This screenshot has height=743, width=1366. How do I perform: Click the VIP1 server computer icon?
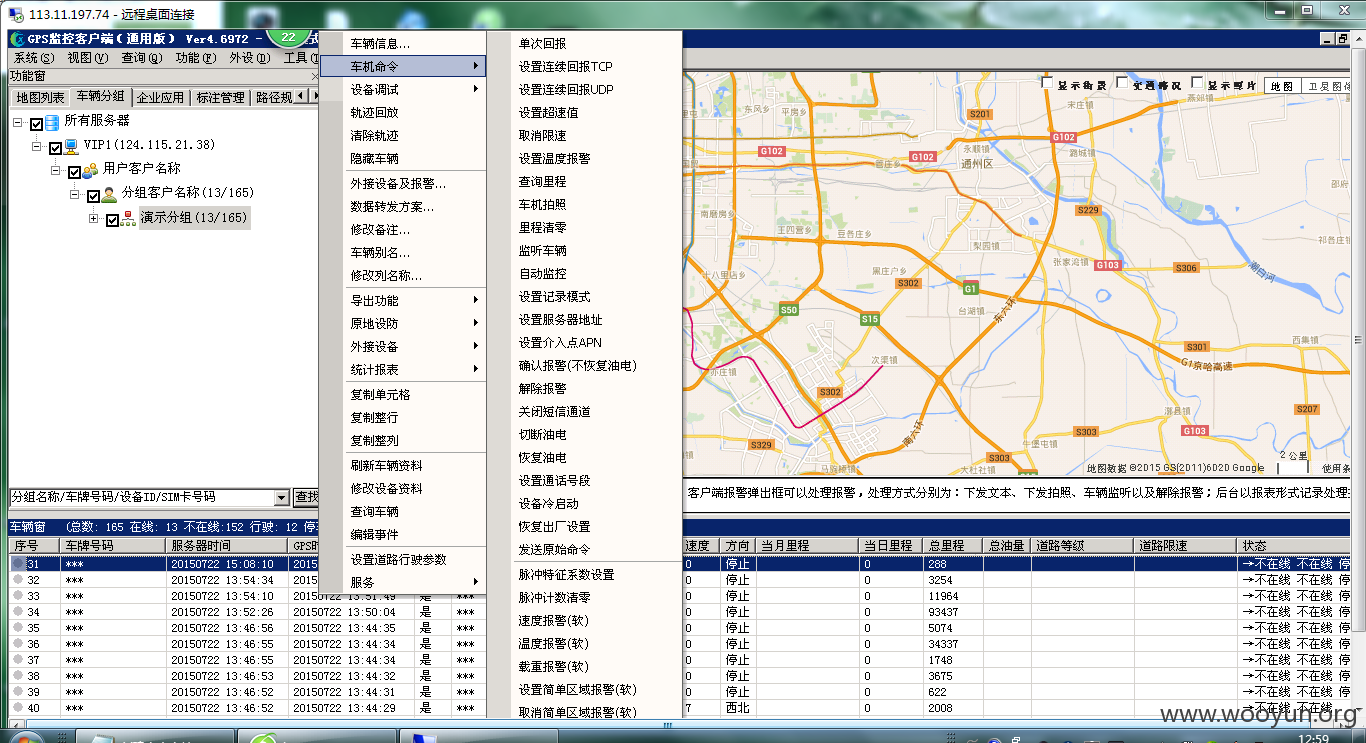point(71,146)
